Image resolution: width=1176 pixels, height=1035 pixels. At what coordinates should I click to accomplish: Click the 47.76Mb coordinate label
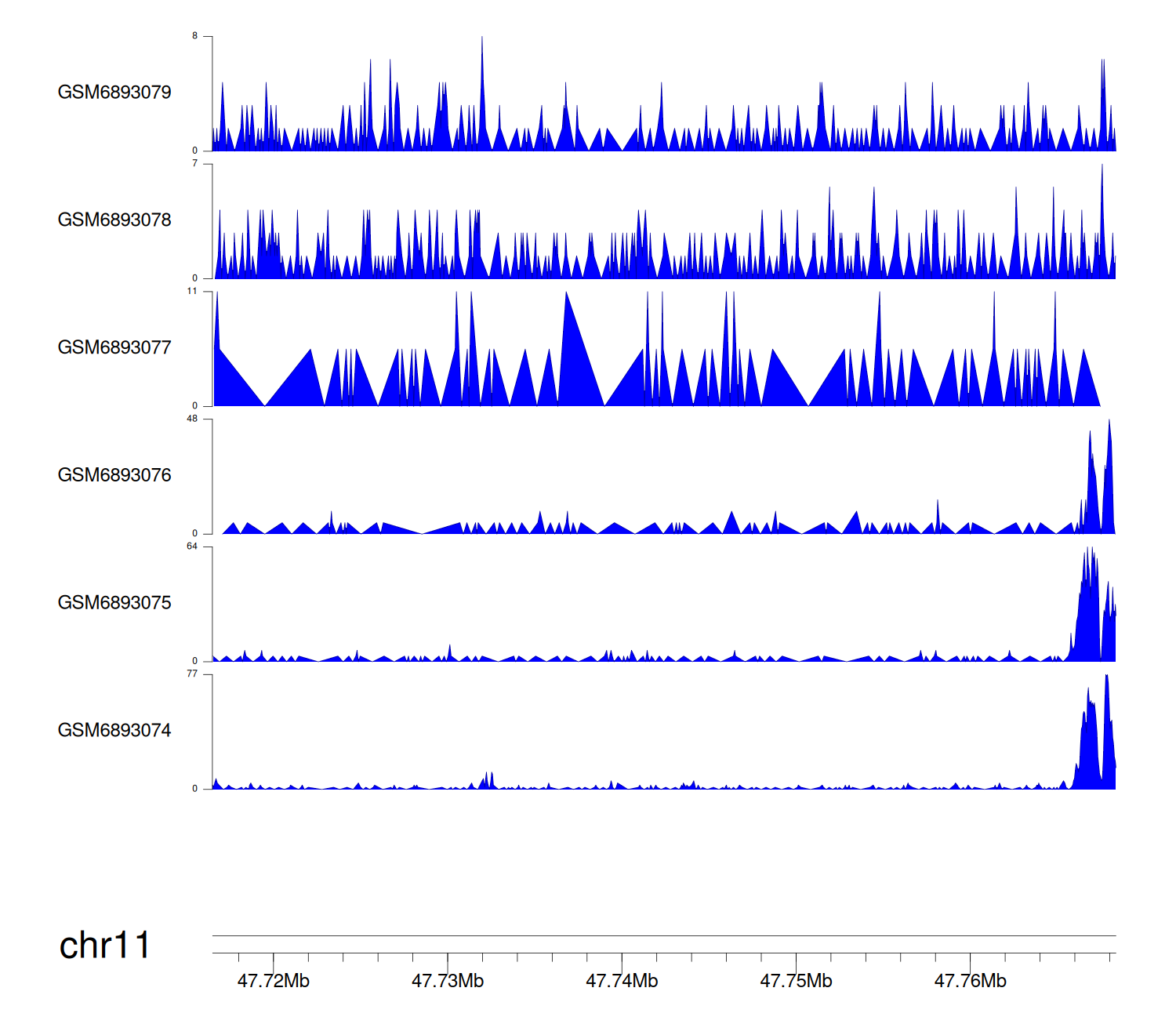970,982
